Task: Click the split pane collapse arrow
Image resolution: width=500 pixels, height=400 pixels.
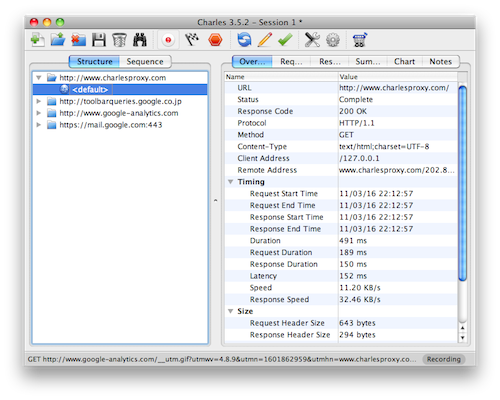Action: click(x=216, y=200)
